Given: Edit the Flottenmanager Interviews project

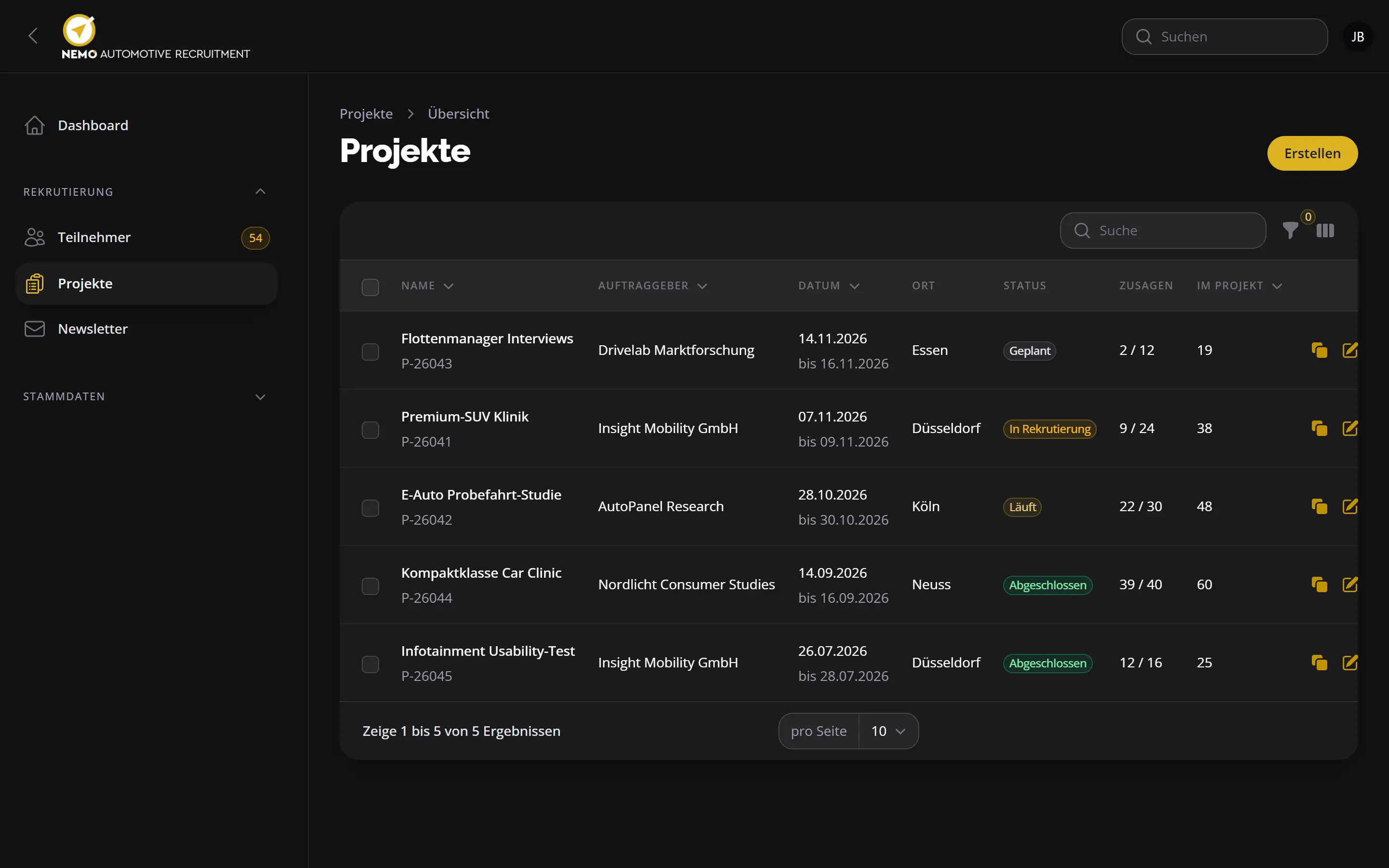Looking at the screenshot, I should click(x=1350, y=350).
